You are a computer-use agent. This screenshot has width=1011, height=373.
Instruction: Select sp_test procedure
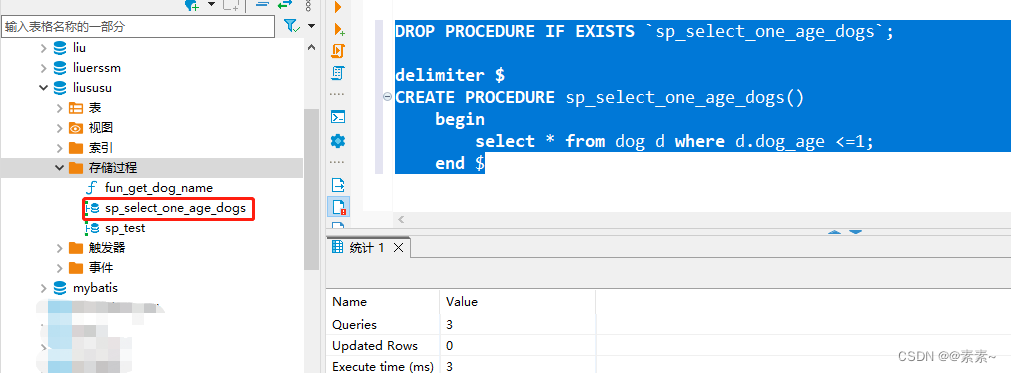125,228
